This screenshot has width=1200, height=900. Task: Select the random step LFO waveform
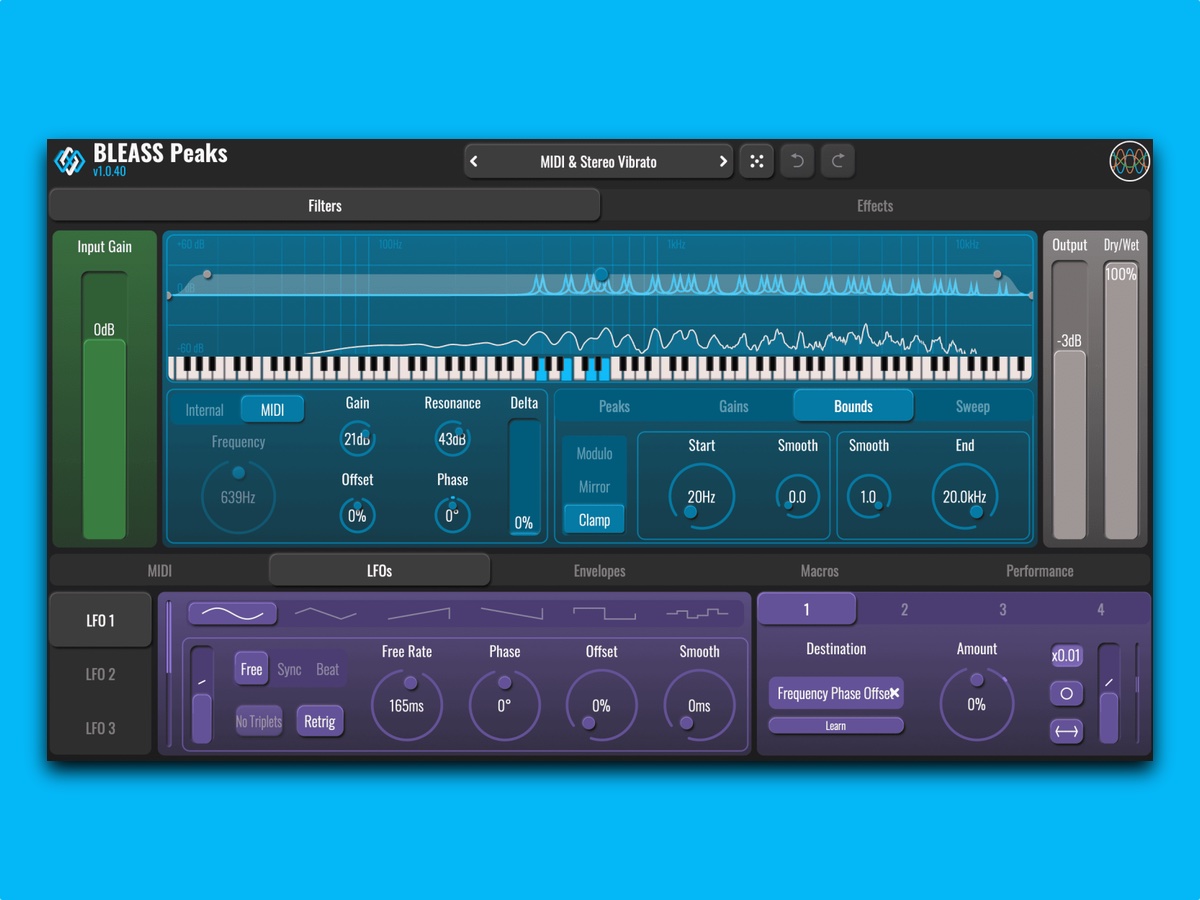click(x=697, y=613)
